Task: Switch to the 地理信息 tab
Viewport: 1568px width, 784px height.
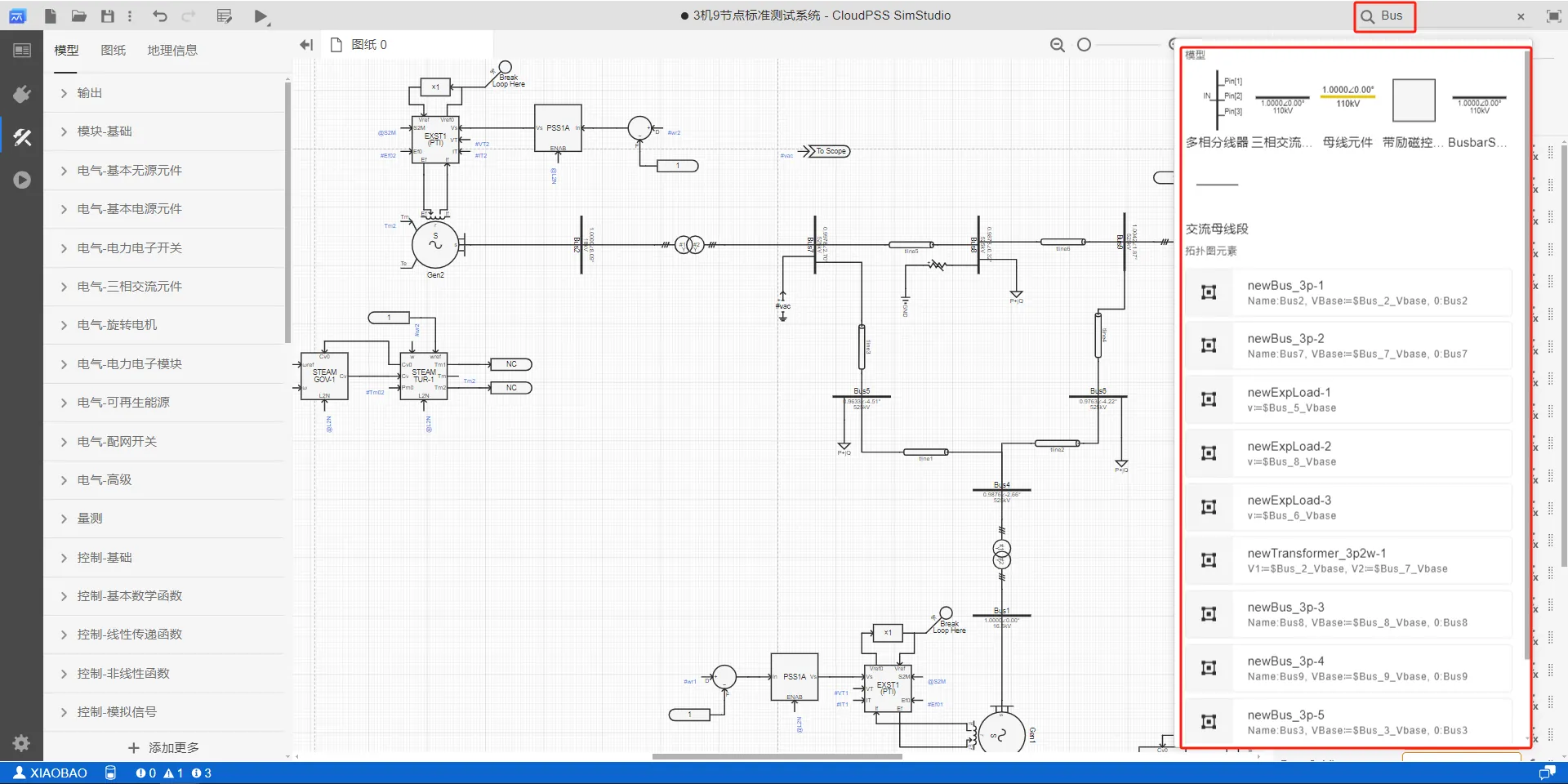Action: click(172, 50)
